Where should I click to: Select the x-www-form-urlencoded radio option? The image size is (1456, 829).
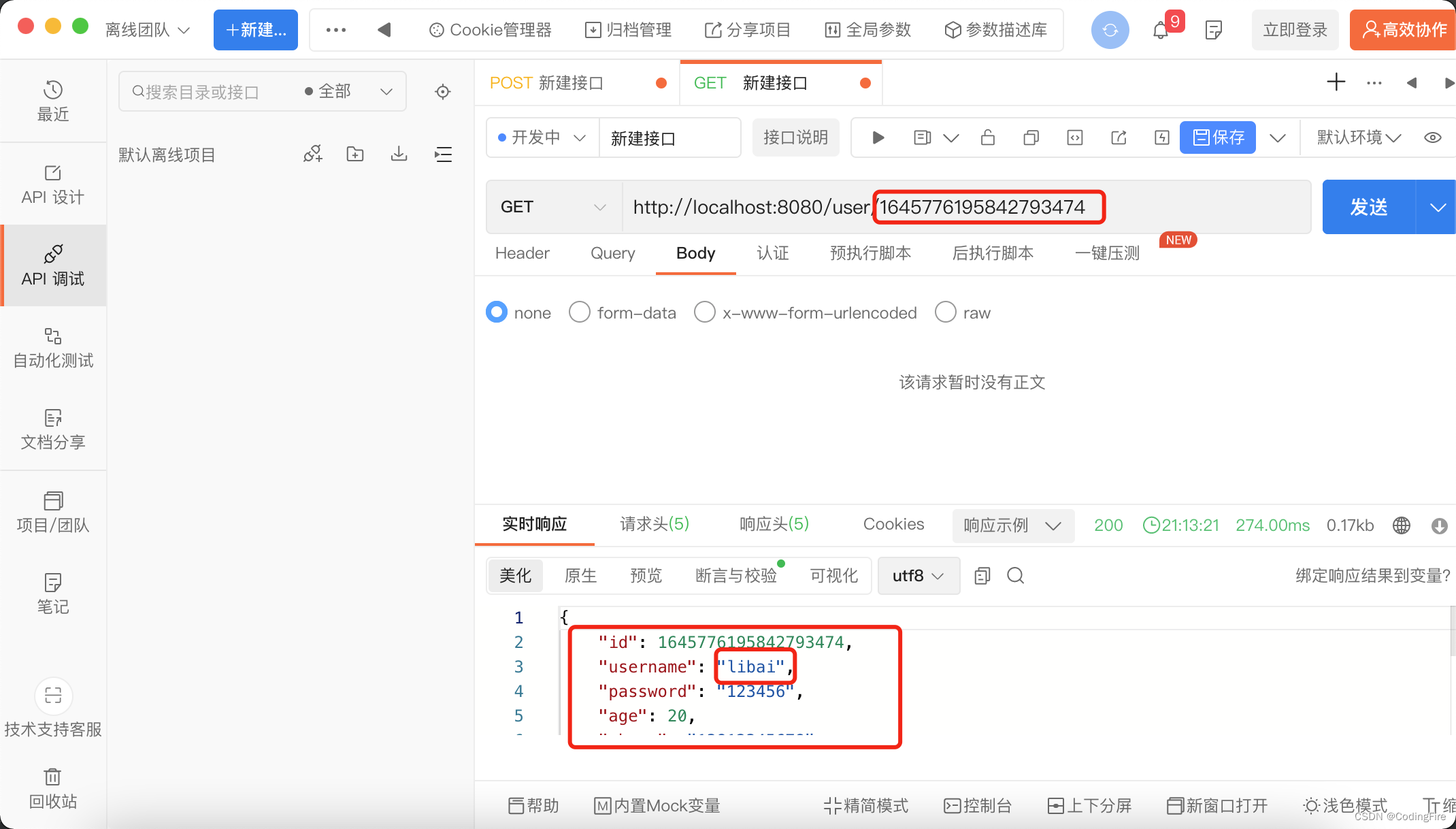(x=705, y=312)
